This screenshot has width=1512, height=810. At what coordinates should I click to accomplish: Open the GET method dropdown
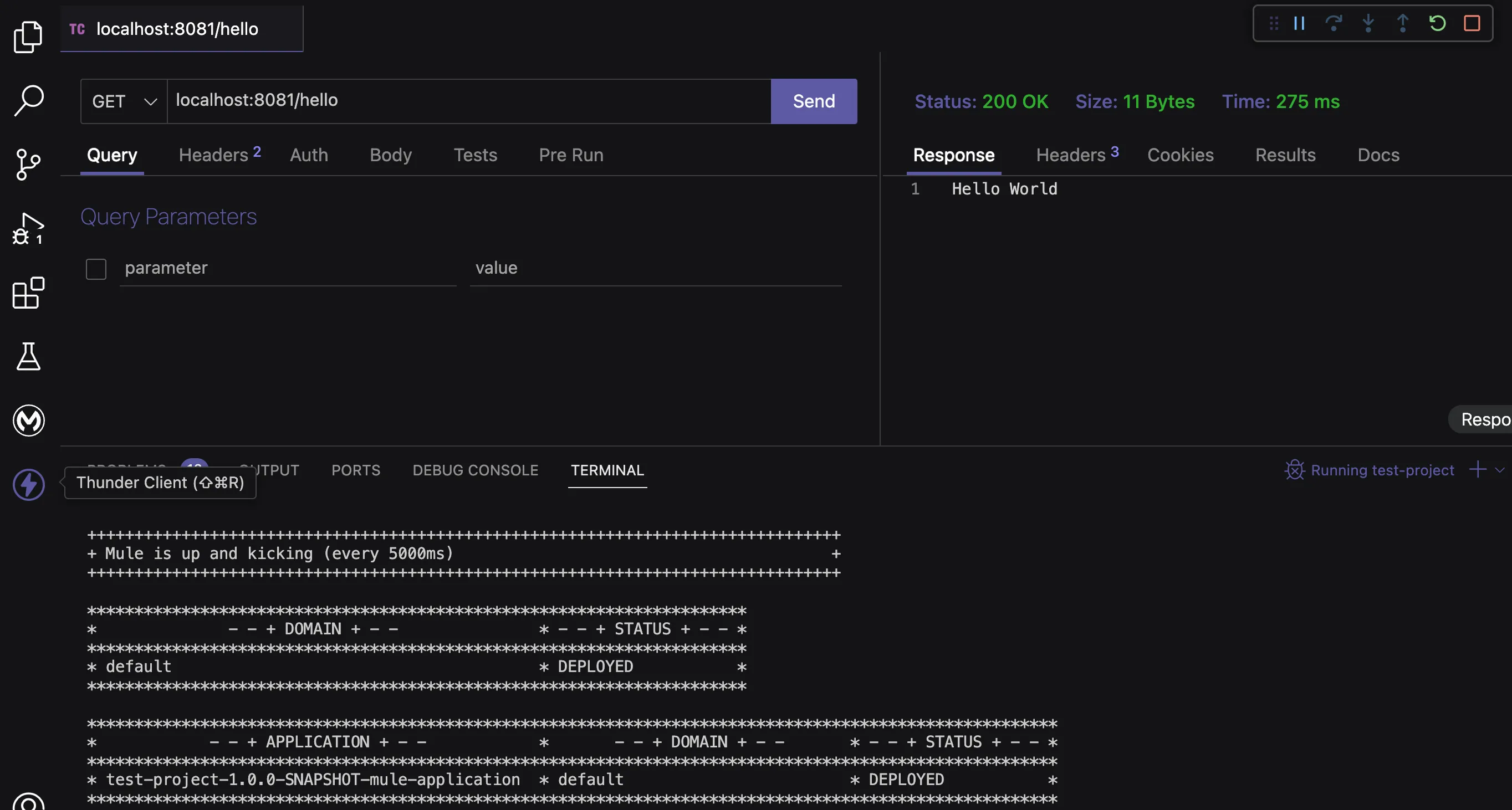(124, 101)
